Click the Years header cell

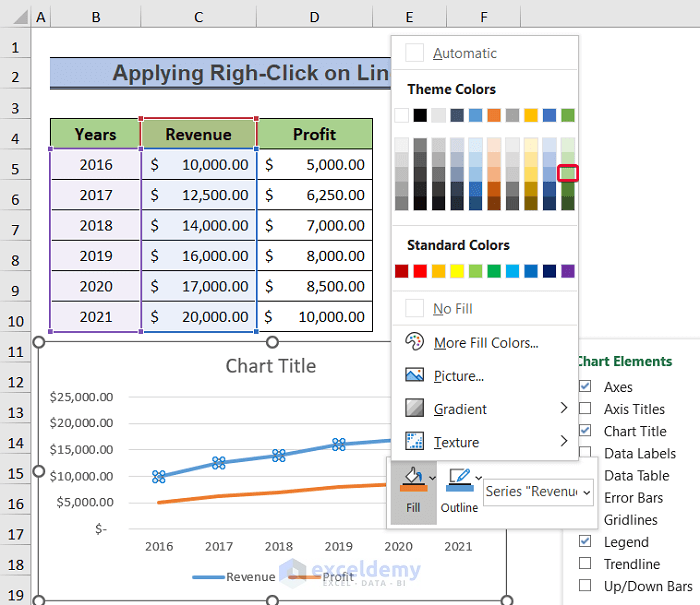[x=96, y=134]
